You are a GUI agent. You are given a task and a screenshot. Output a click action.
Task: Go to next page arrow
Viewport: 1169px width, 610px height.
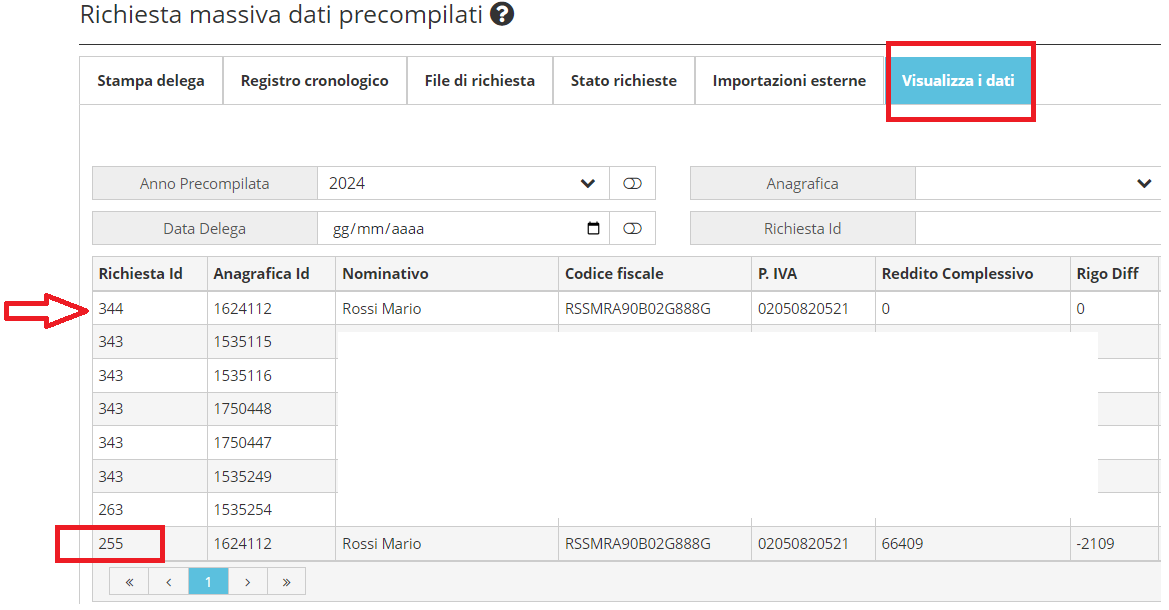247,581
